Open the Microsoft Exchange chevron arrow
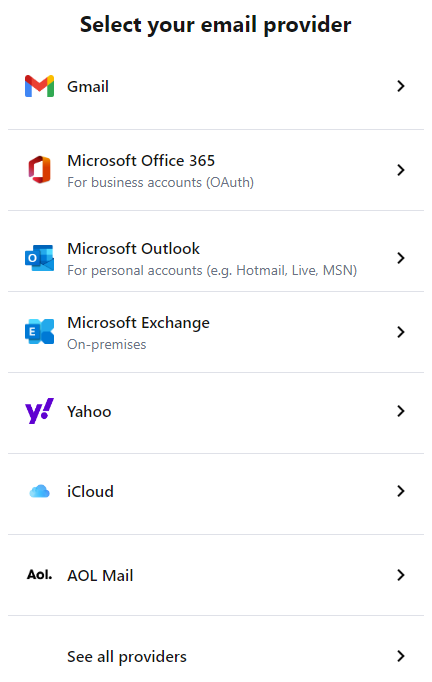The height and width of the screenshot is (682, 432). pyautogui.click(x=401, y=332)
